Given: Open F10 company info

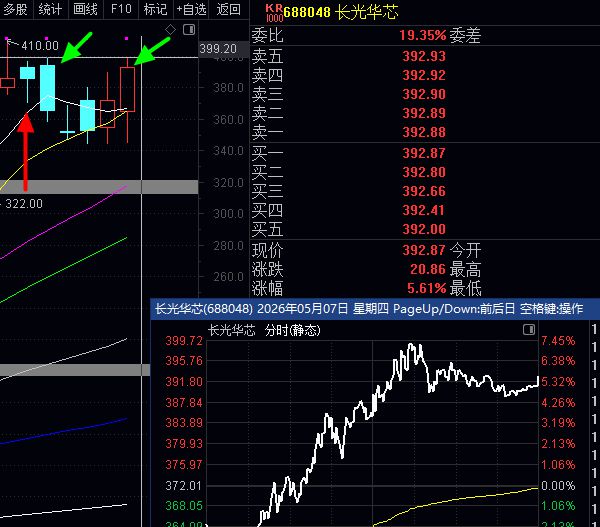Looking at the screenshot, I should (x=121, y=9).
